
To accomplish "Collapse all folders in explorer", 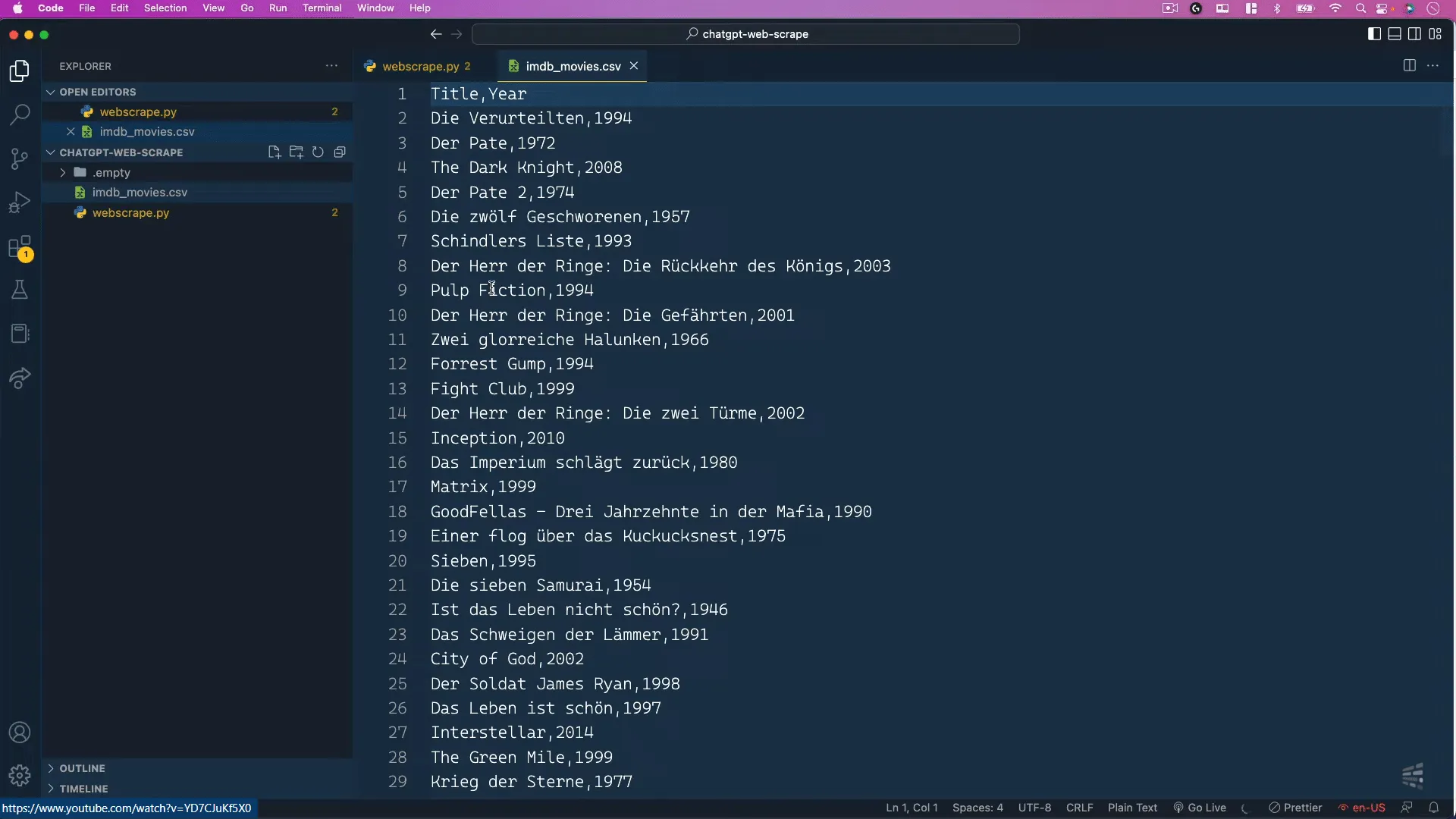I will click(340, 152).
